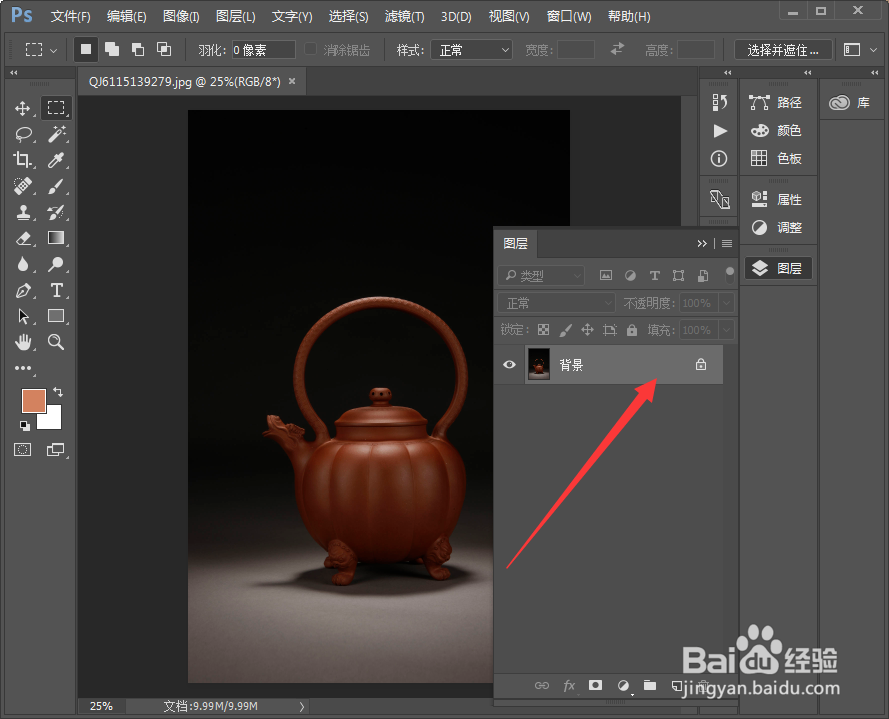Select the History Brush tool
The height and width of the screenshot is (719, 889).
click(x=56, y=213)
